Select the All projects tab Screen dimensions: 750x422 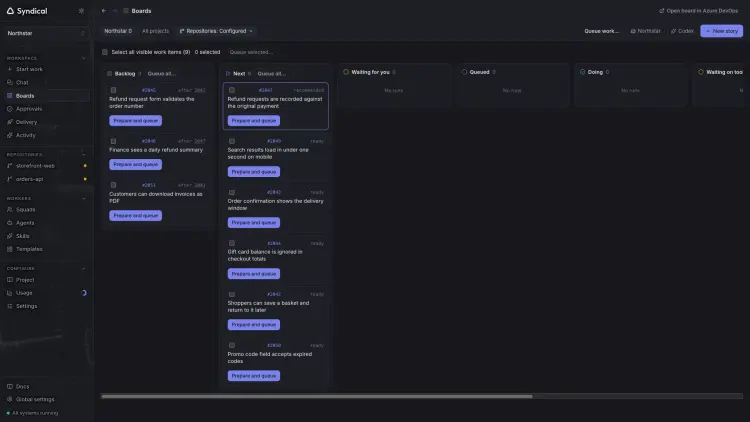click(155, 31)
